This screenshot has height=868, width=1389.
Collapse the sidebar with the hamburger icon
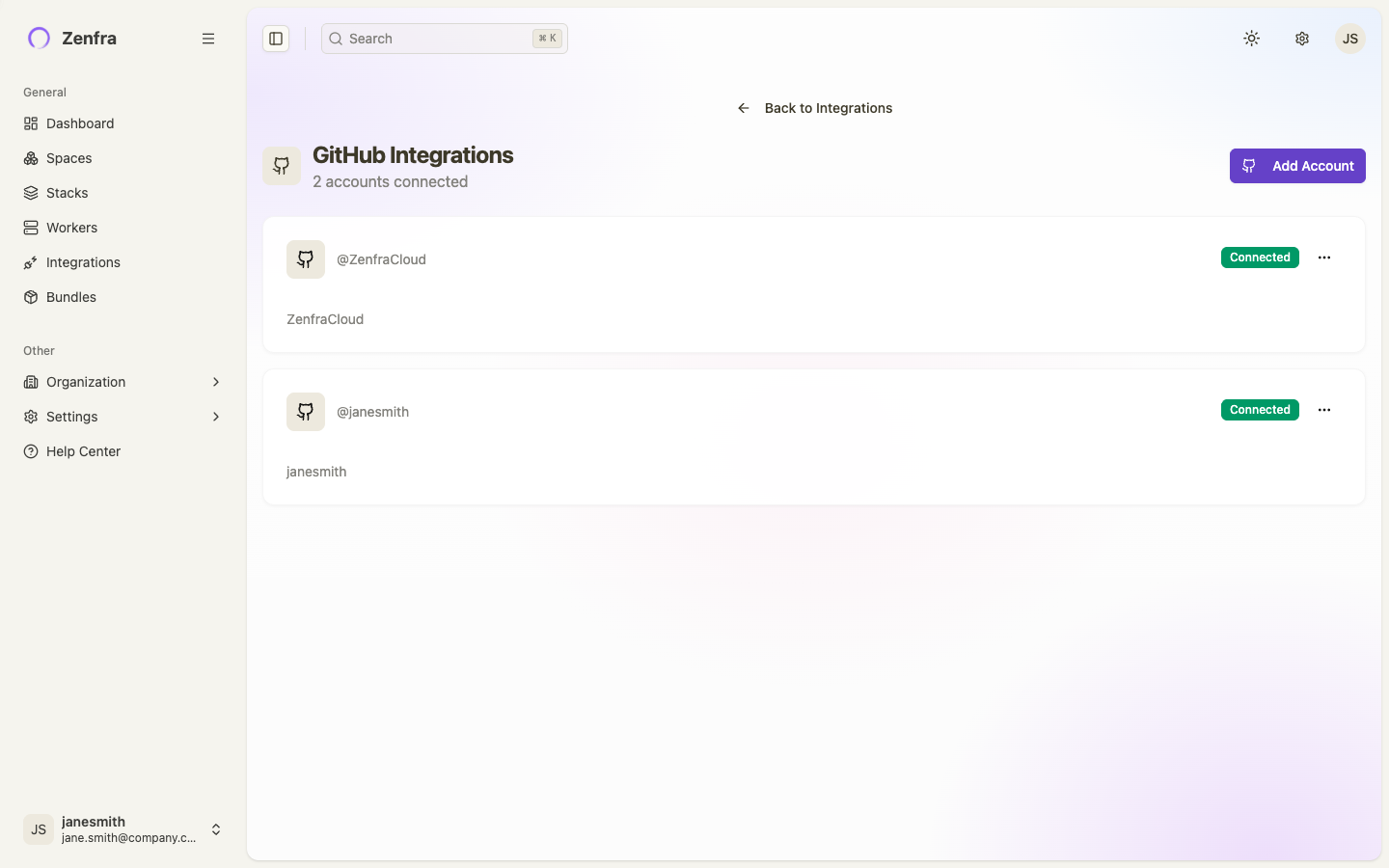(x=208, y=38)
